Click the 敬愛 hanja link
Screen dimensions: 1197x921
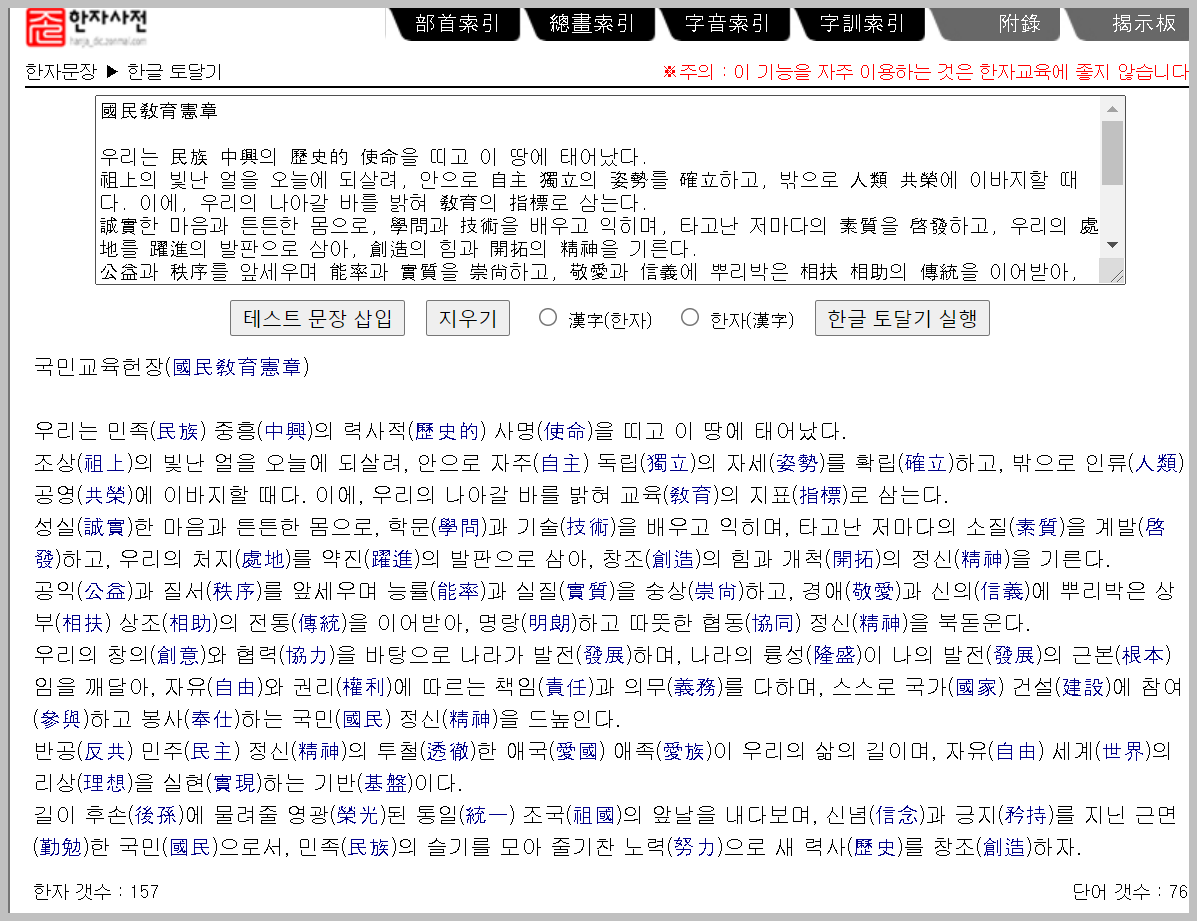click(x=873, y=592)
